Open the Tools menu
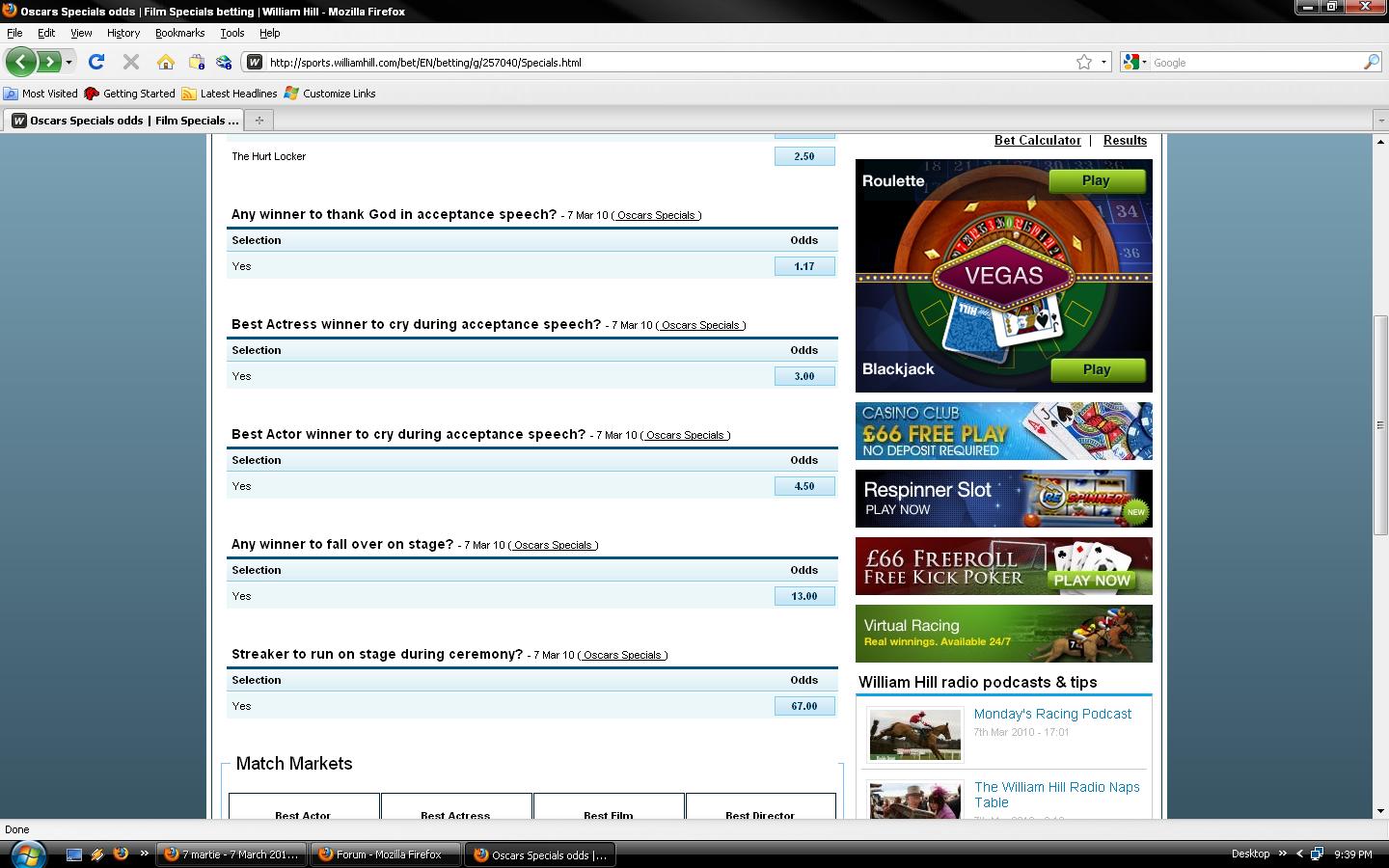The height and width of the screenshot is (868, 1389). click(232, 33)
